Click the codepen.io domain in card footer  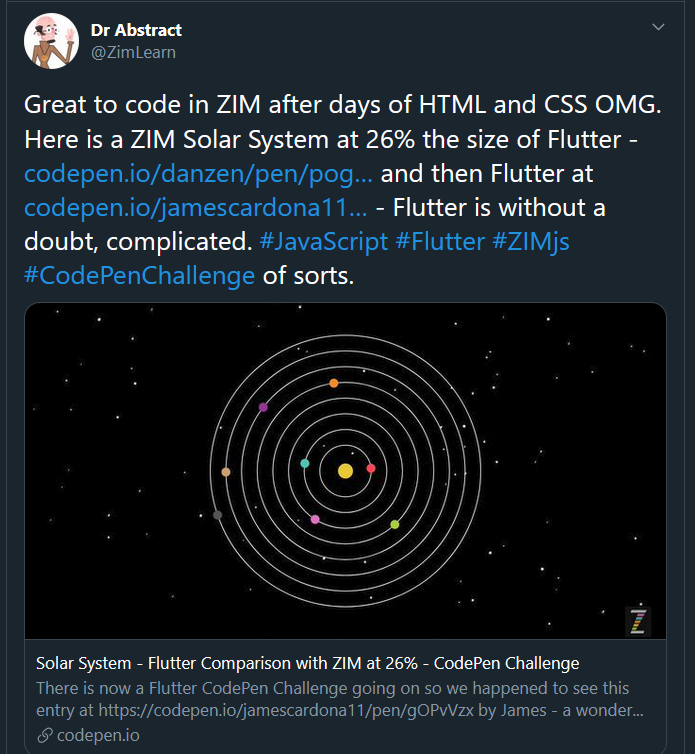(x=98, y=735)
